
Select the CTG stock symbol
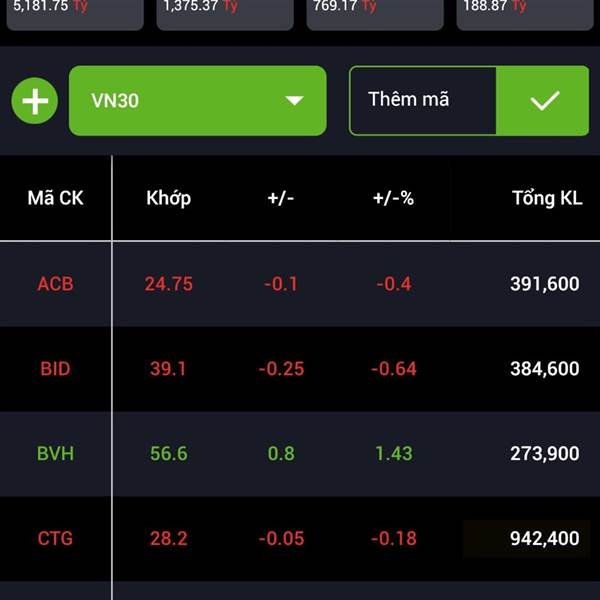coord(55,538)
